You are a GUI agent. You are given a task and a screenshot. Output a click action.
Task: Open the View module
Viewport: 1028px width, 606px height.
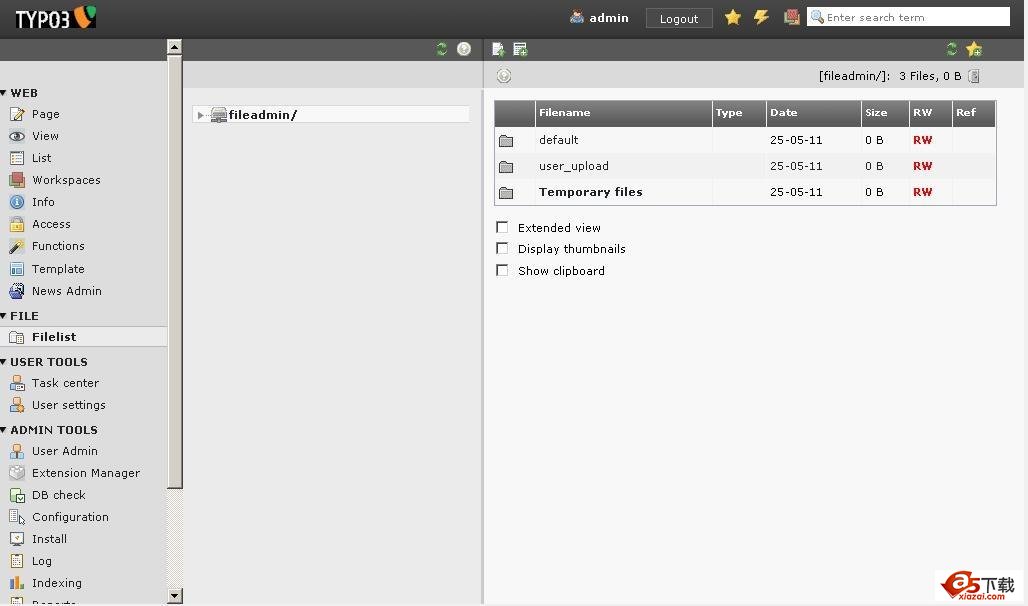[x=45, y=136]
